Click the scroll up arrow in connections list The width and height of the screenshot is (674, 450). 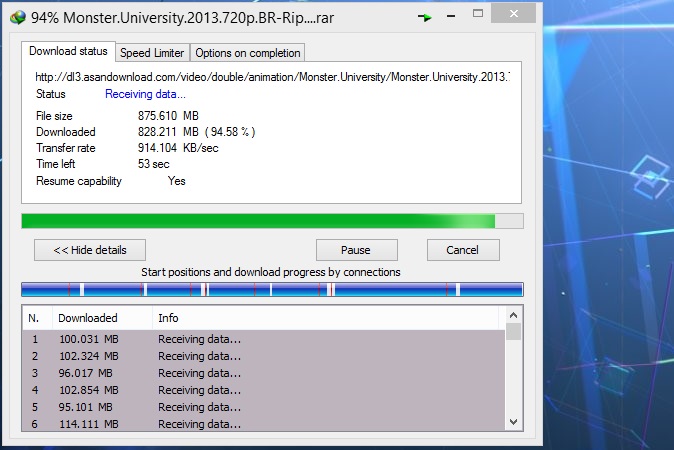click(513, 315)
